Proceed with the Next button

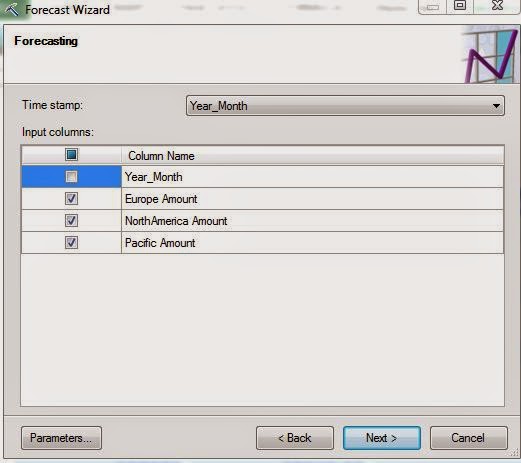382,438
